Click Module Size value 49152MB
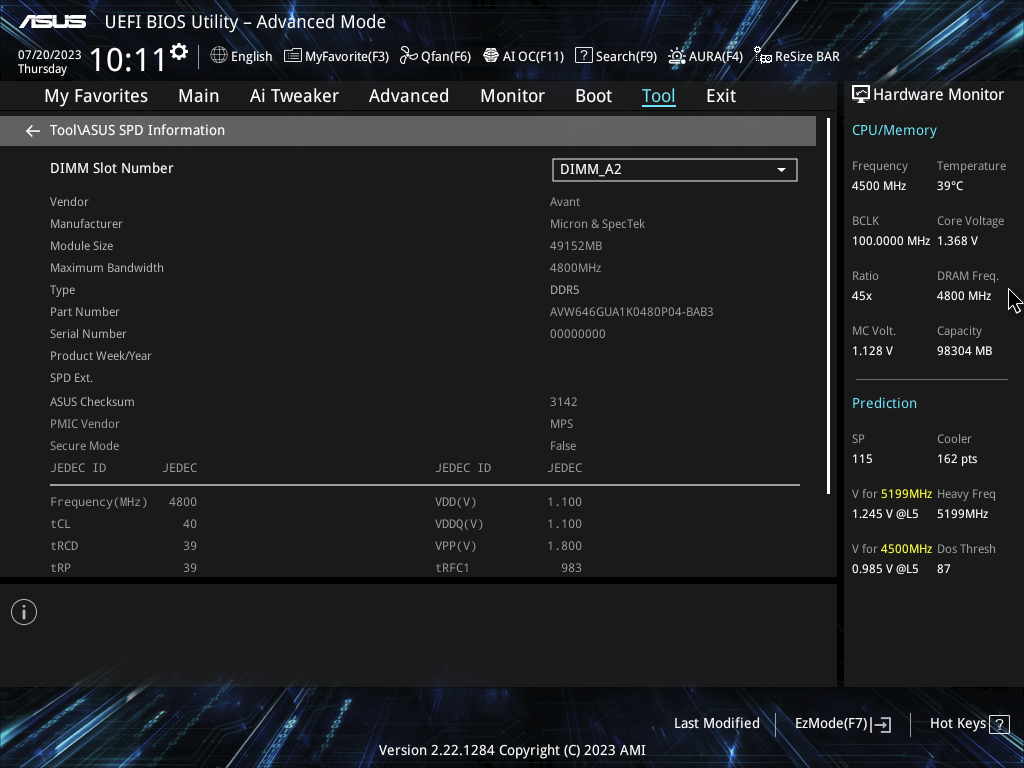Image resolution: width=1024 pixels, height=768 pixels. pos(576,246)
